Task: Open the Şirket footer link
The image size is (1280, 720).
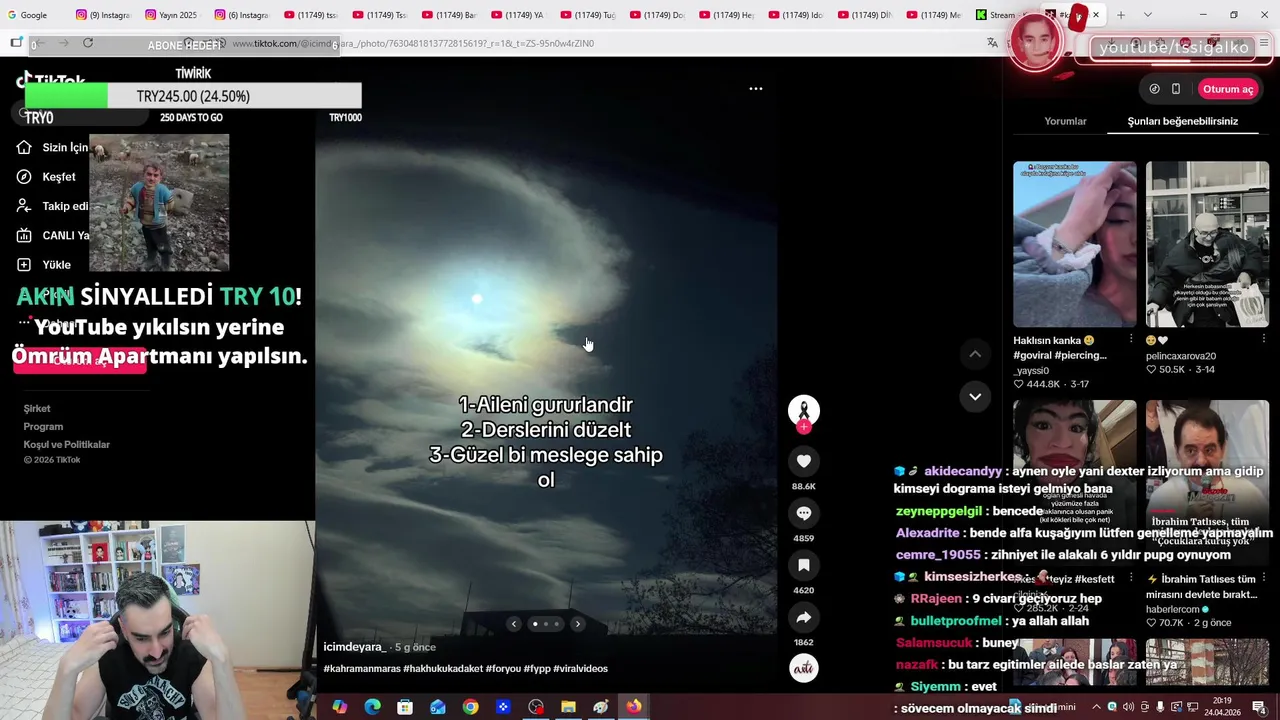Action: coord(37,408)
